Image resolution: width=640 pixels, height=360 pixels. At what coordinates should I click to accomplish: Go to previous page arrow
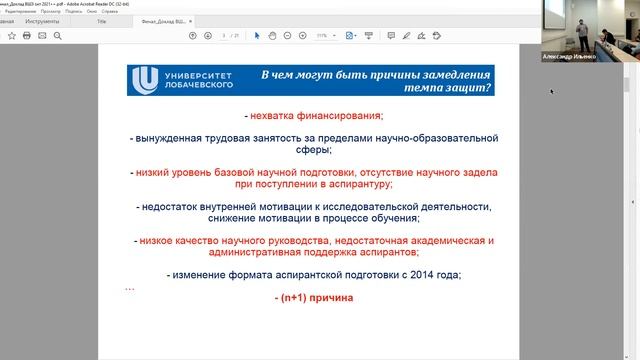click(193, 36)
